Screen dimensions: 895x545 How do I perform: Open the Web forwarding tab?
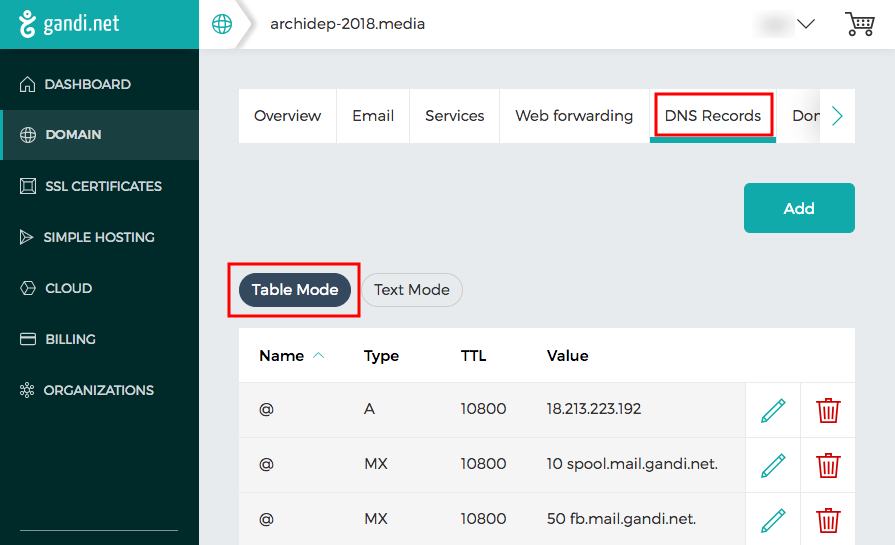[574, 116]
